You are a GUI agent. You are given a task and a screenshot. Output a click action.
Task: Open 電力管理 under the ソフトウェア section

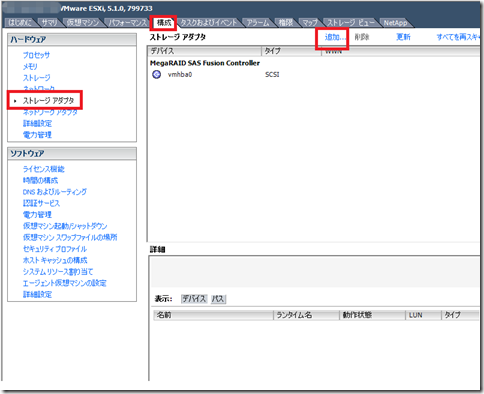37,214
